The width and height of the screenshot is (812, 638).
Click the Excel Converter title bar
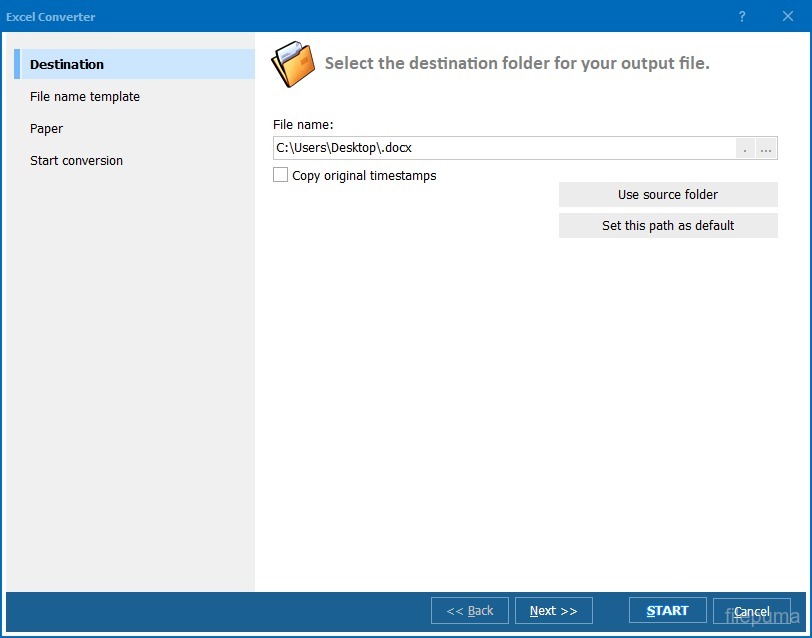pyautogui.click(x=350, y=17)
